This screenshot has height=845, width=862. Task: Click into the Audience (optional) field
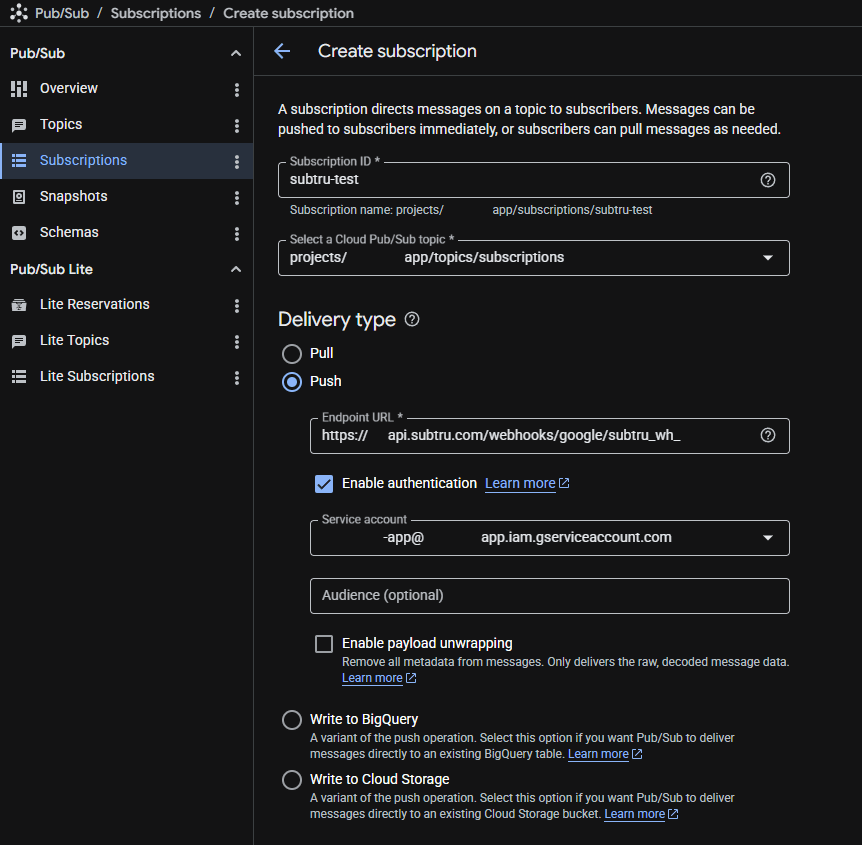[550, 596]
